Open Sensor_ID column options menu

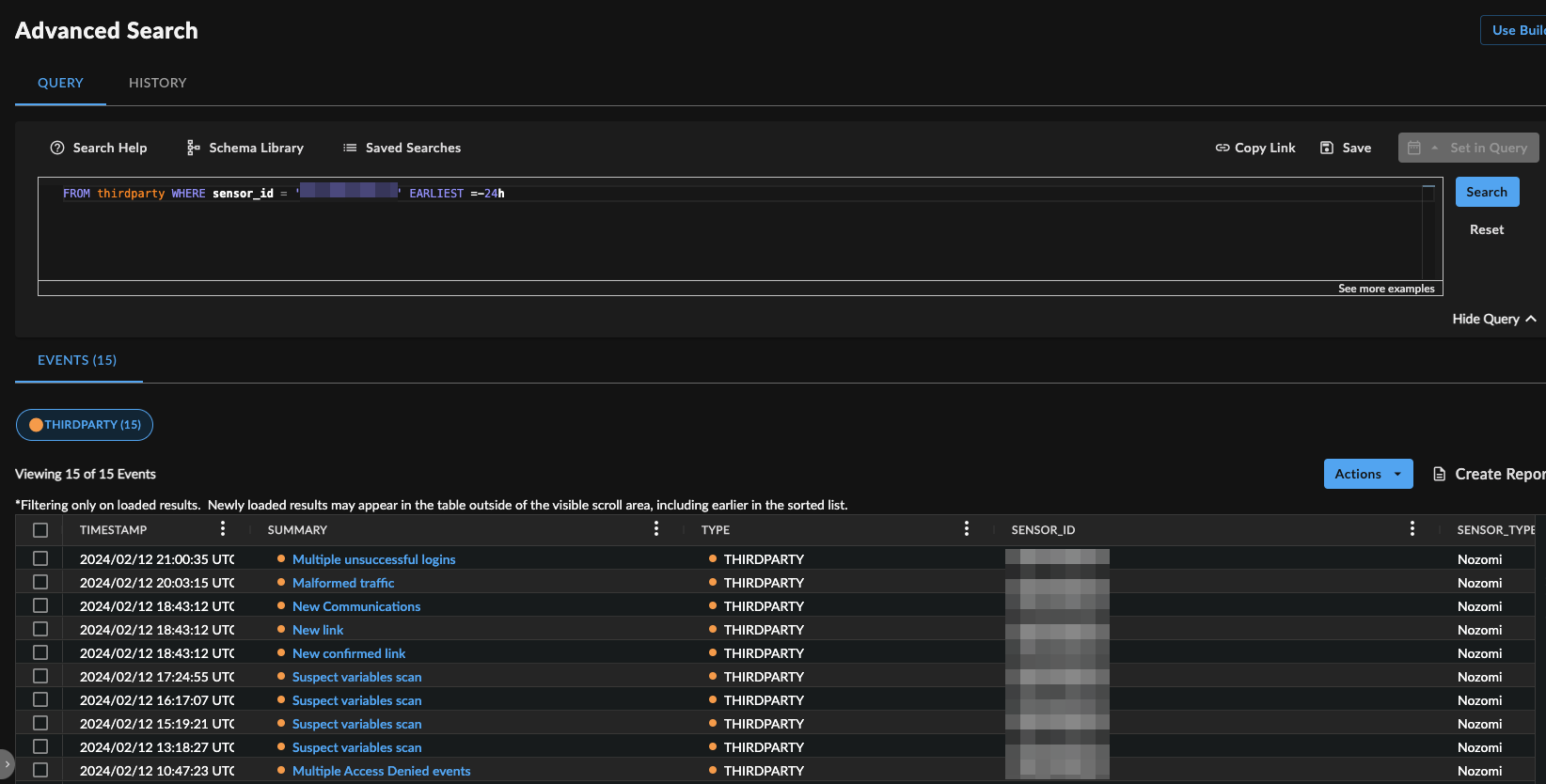coord(1412,529)
